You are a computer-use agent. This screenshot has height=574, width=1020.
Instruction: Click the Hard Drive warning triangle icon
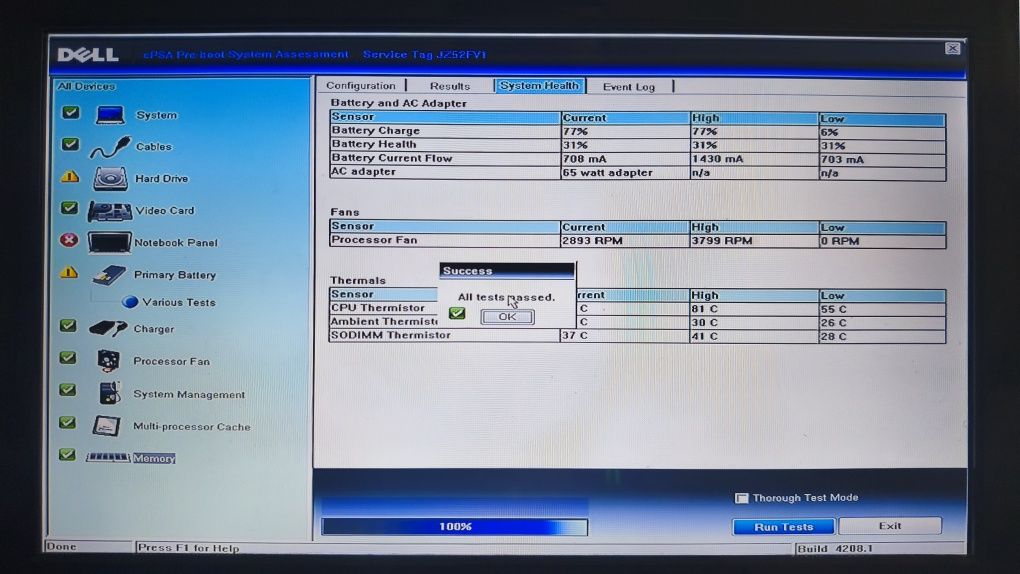pos(70,177)
